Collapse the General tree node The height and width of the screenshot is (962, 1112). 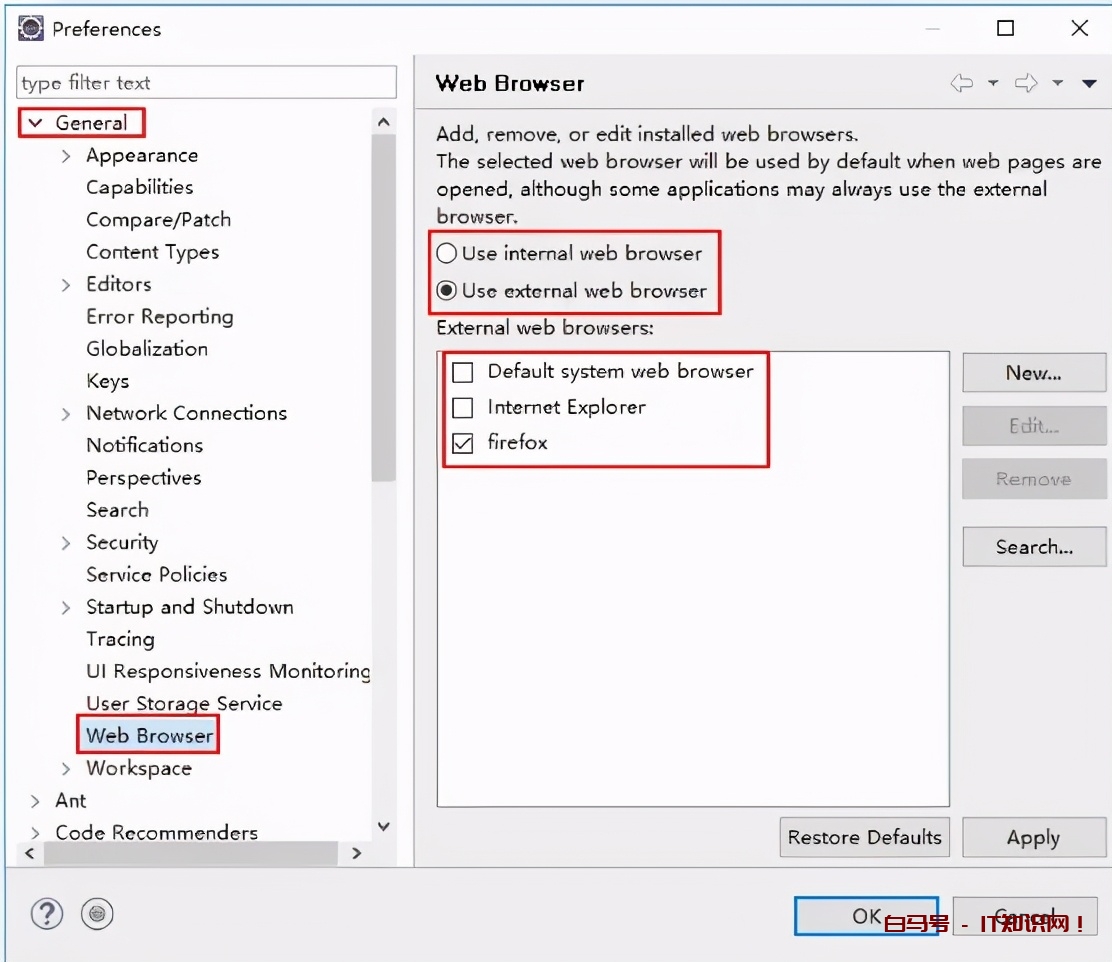pos(35,123)
